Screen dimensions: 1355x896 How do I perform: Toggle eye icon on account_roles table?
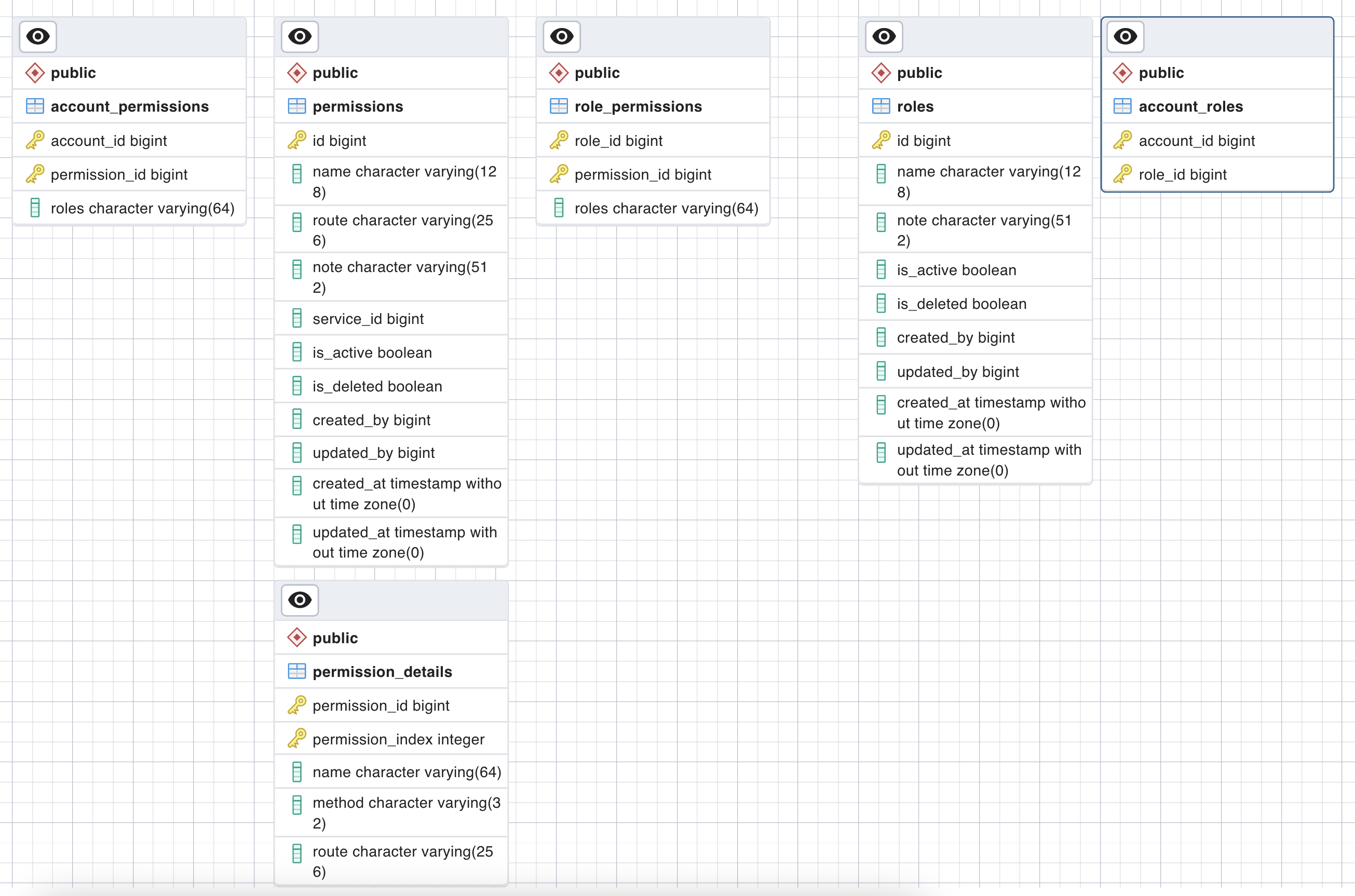click(x=1125, y=36)
